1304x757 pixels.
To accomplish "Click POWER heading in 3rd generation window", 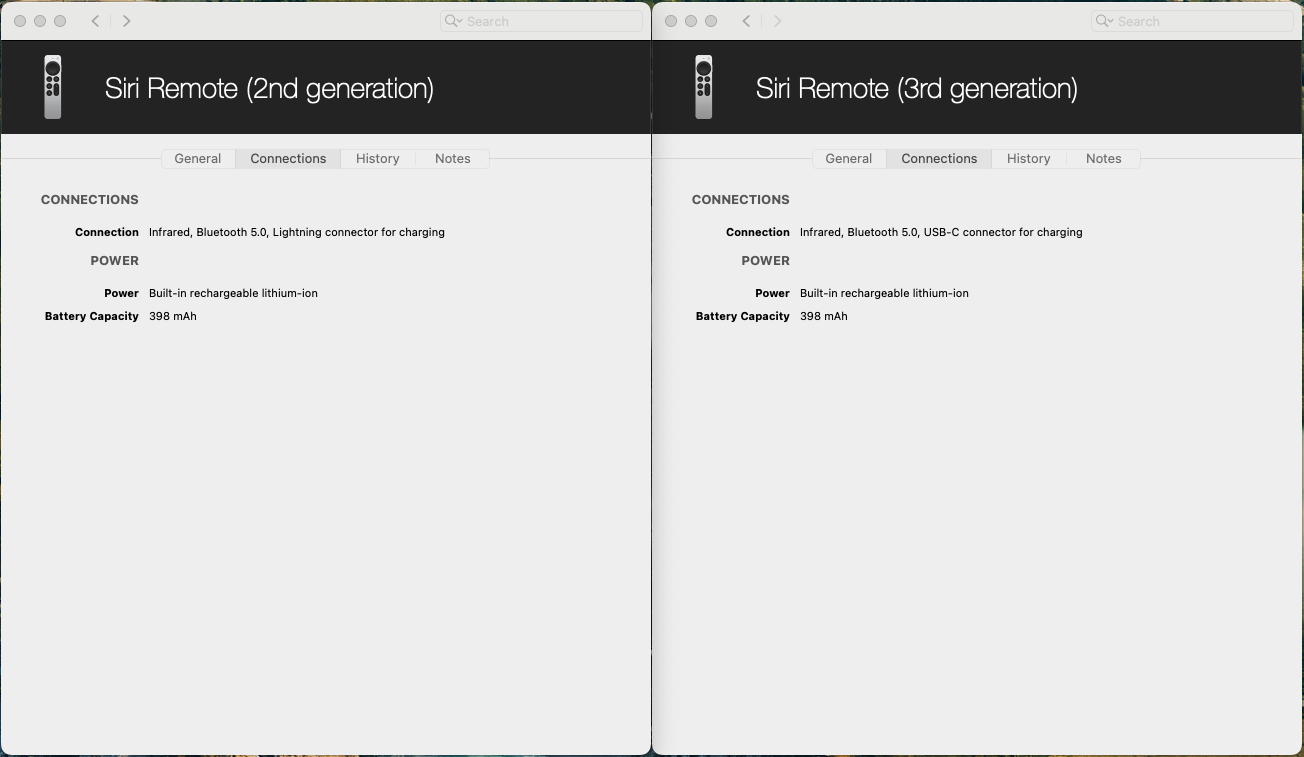I will [x=765, y=261].
